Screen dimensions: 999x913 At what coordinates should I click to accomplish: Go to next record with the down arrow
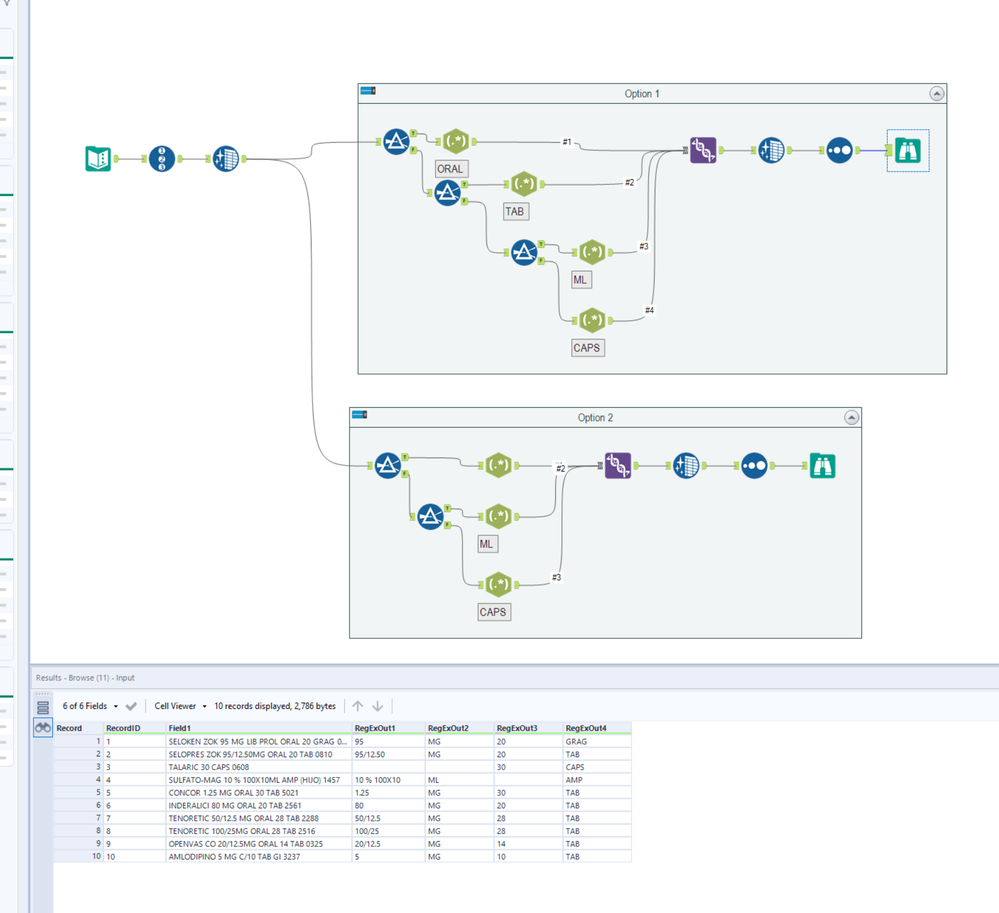[378, 706]
